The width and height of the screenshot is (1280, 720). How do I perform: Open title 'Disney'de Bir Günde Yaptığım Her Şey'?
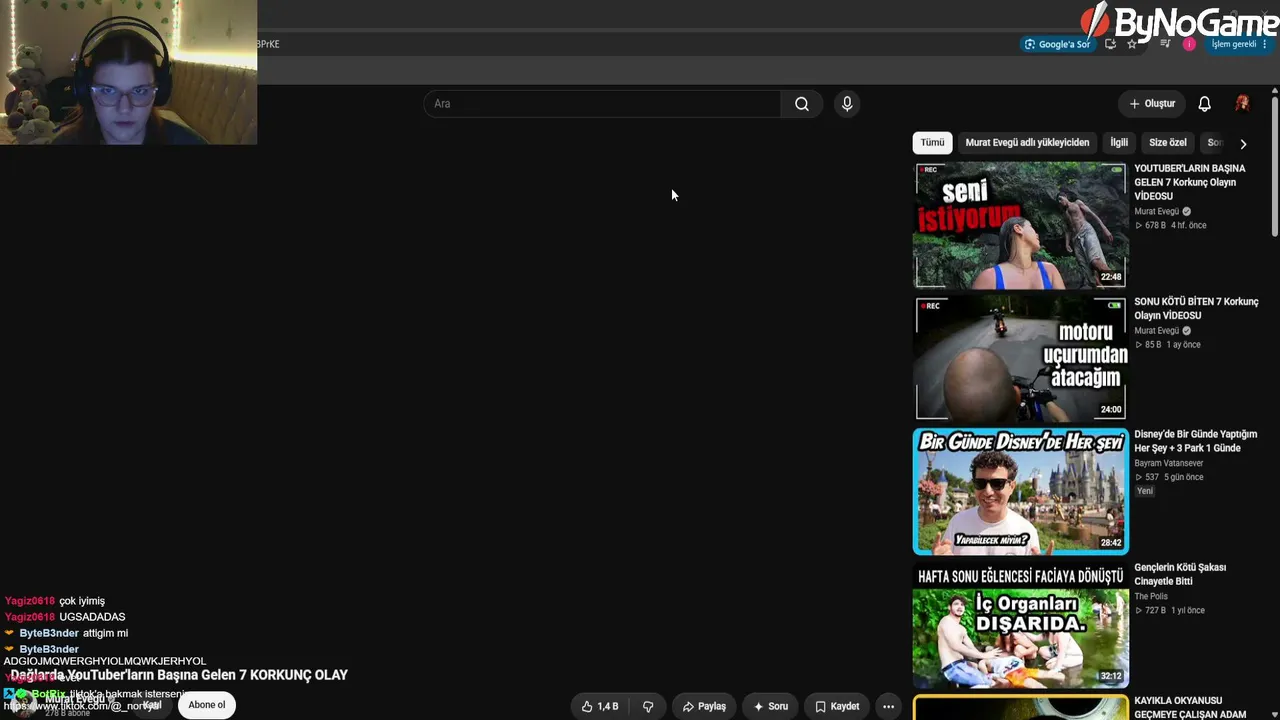[x=1195, y=442]
